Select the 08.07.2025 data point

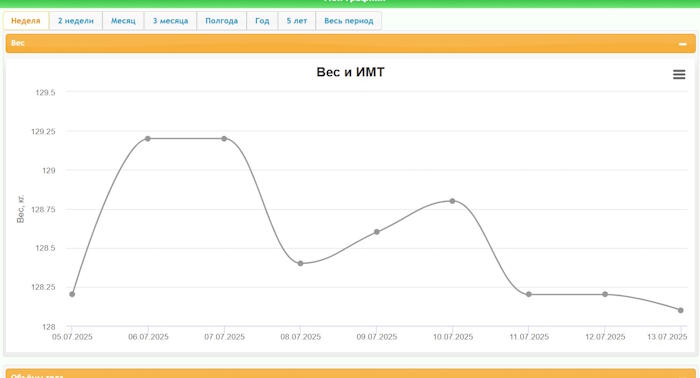click(x=300, y=263)
